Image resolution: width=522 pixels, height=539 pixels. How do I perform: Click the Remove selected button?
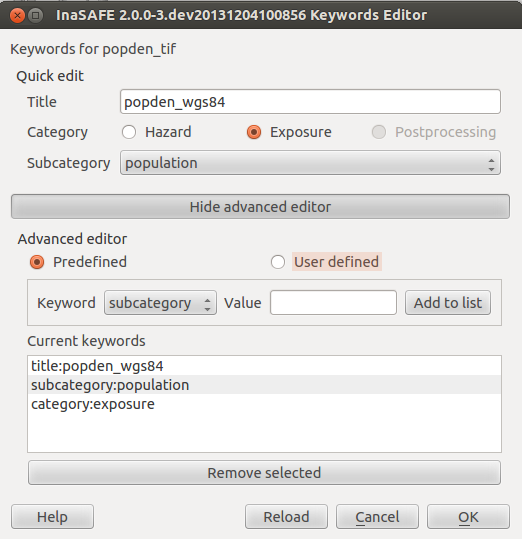(x=264, y=473)
